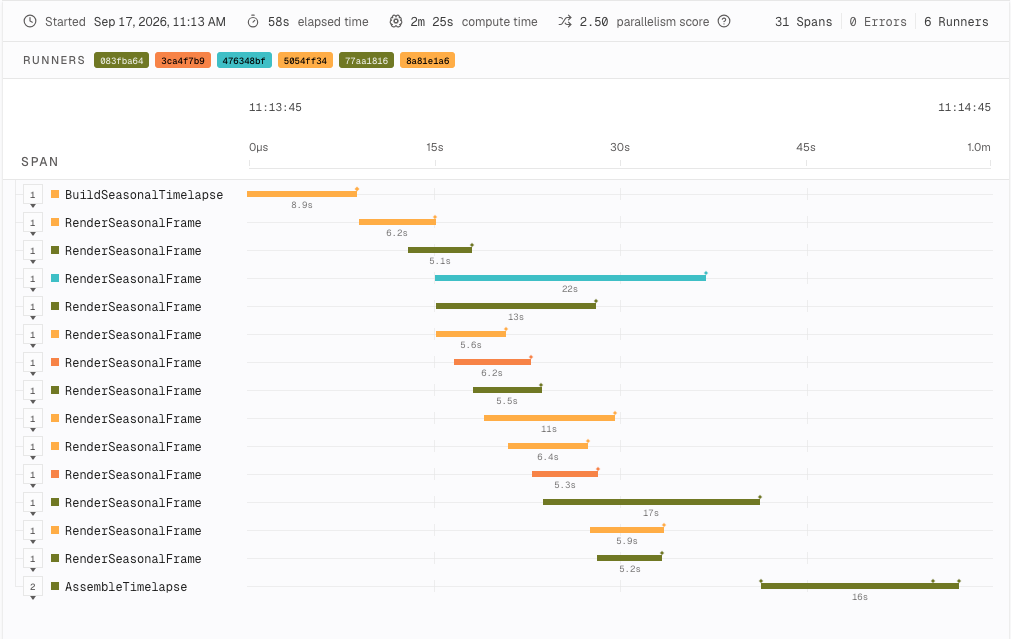1011x639 pixels.
Task: Open the 31 Spans summary
Action: (x=803, y=21)
